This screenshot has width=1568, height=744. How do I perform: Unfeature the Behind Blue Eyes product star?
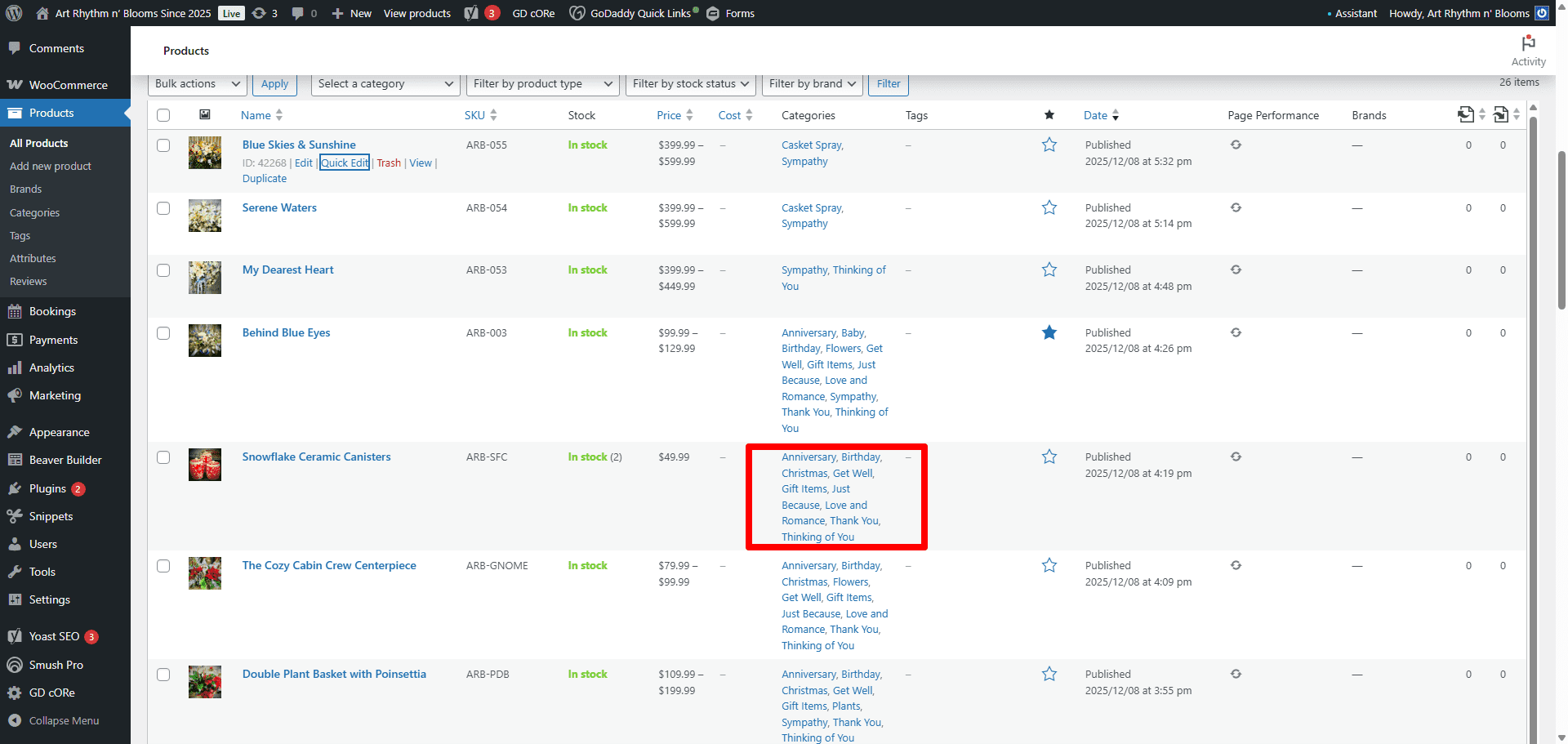click(1049, 332)
